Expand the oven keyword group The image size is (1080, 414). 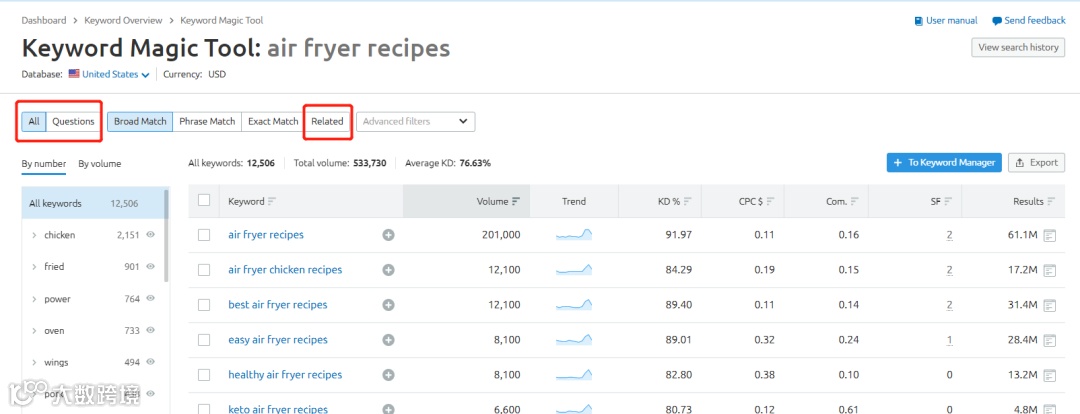pos(34,331)
